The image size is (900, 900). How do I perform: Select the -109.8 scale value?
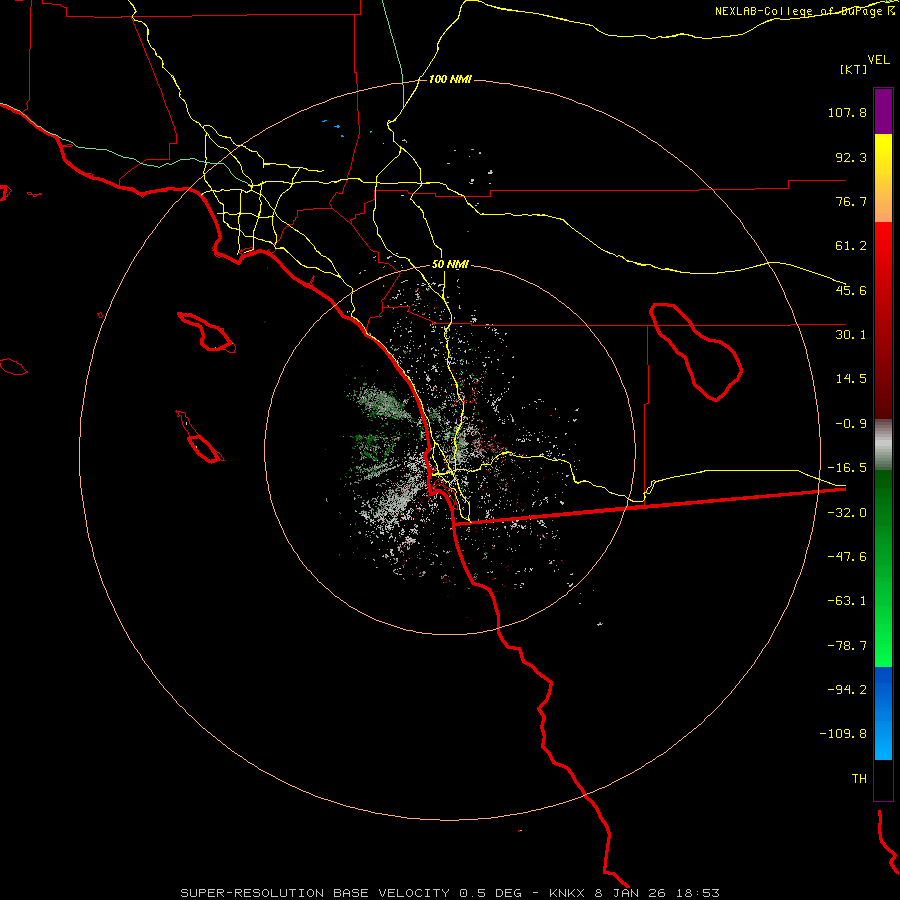843,734
